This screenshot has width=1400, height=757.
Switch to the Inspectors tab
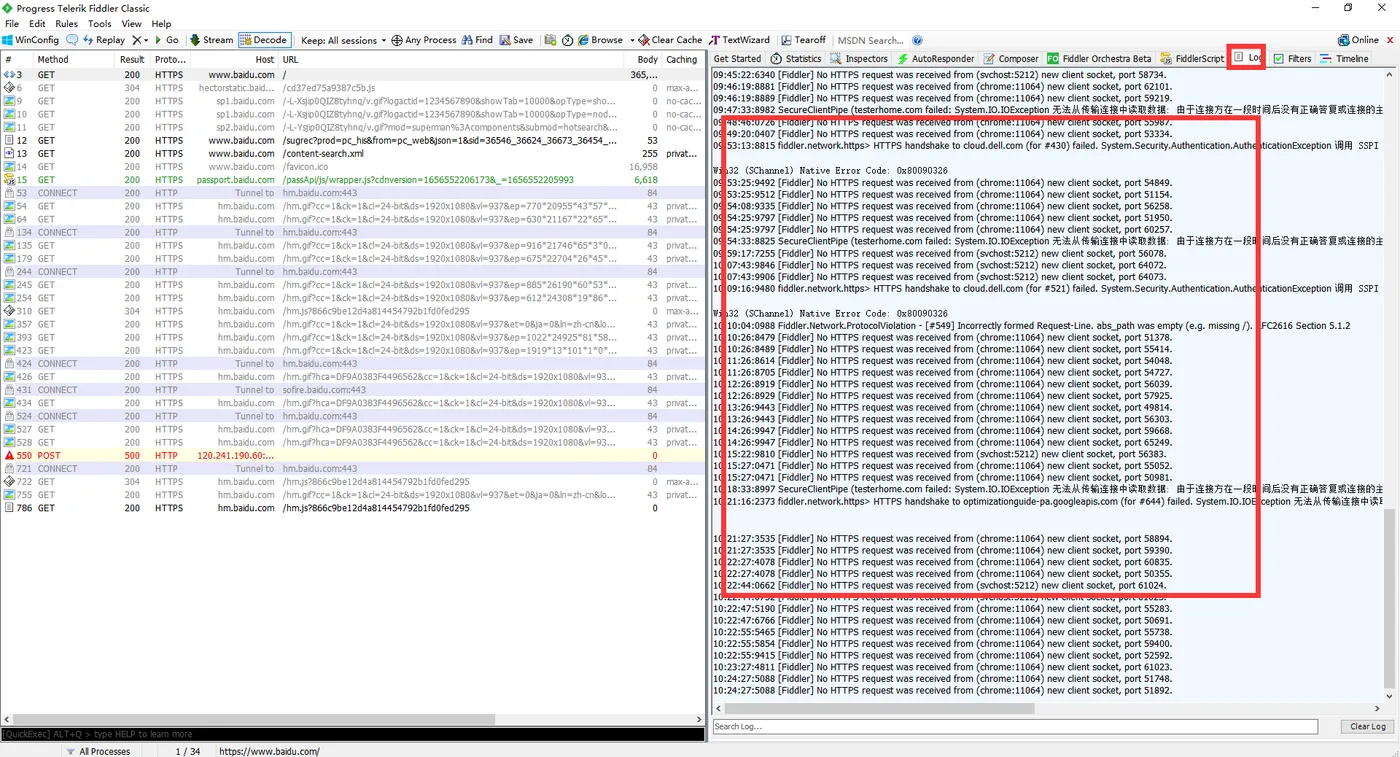pyautogui.click(x=858, y=59)
